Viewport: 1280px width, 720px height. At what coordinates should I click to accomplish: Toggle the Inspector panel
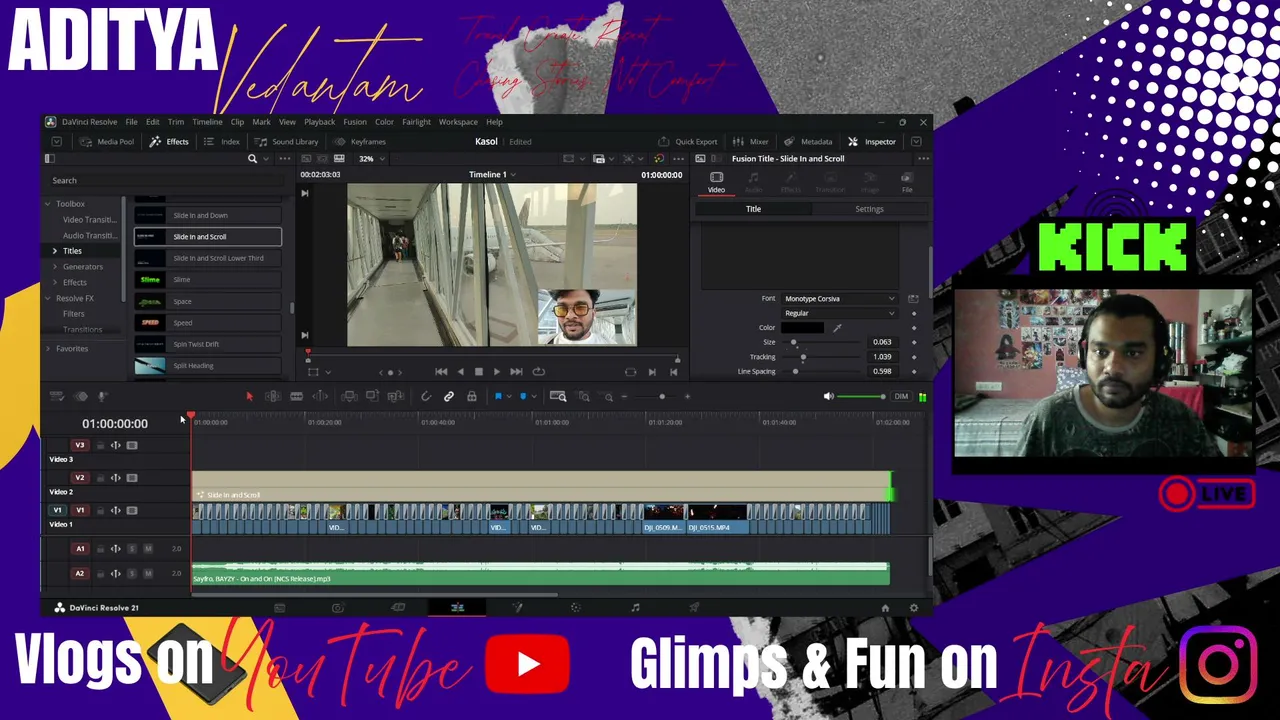pos(872,142)
